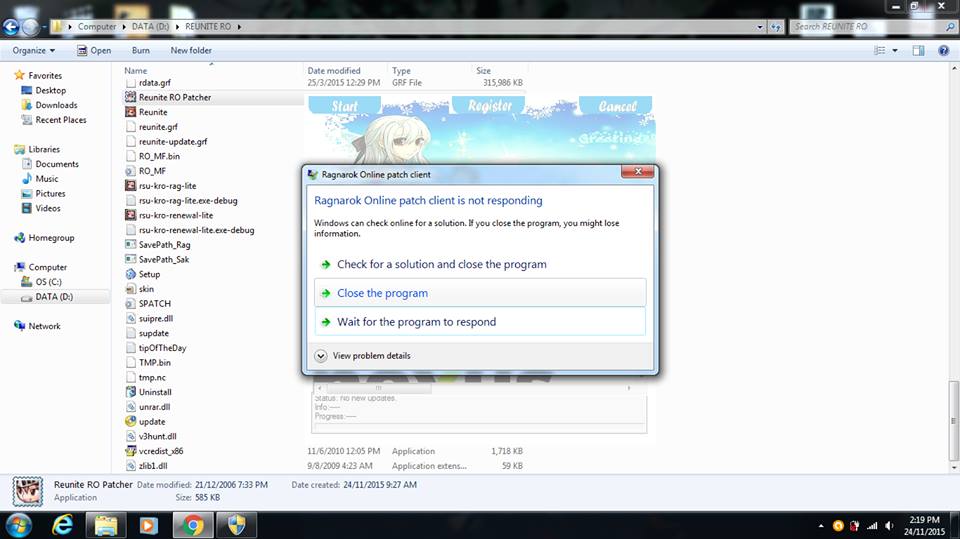Open address bar history dropdown arrow
Viewport: 960px width, 539px height.
tap(760, 27)
